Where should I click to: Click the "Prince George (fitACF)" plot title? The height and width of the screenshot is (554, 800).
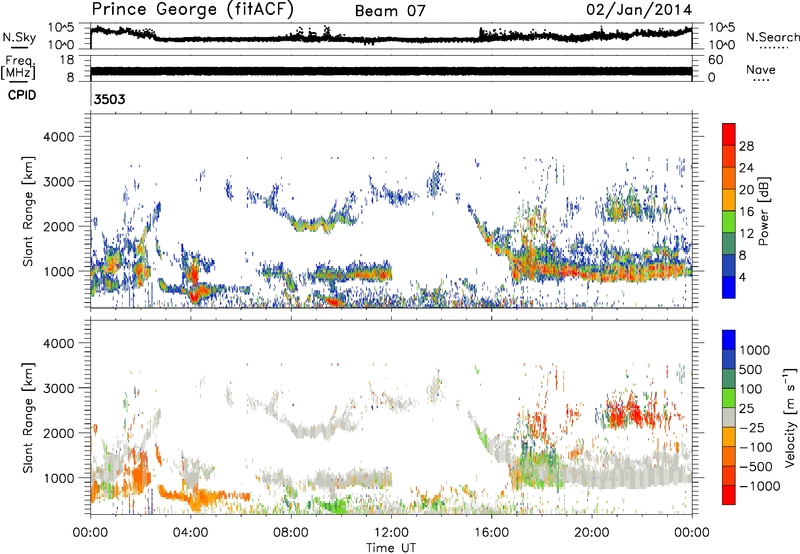tap(193, 9)
